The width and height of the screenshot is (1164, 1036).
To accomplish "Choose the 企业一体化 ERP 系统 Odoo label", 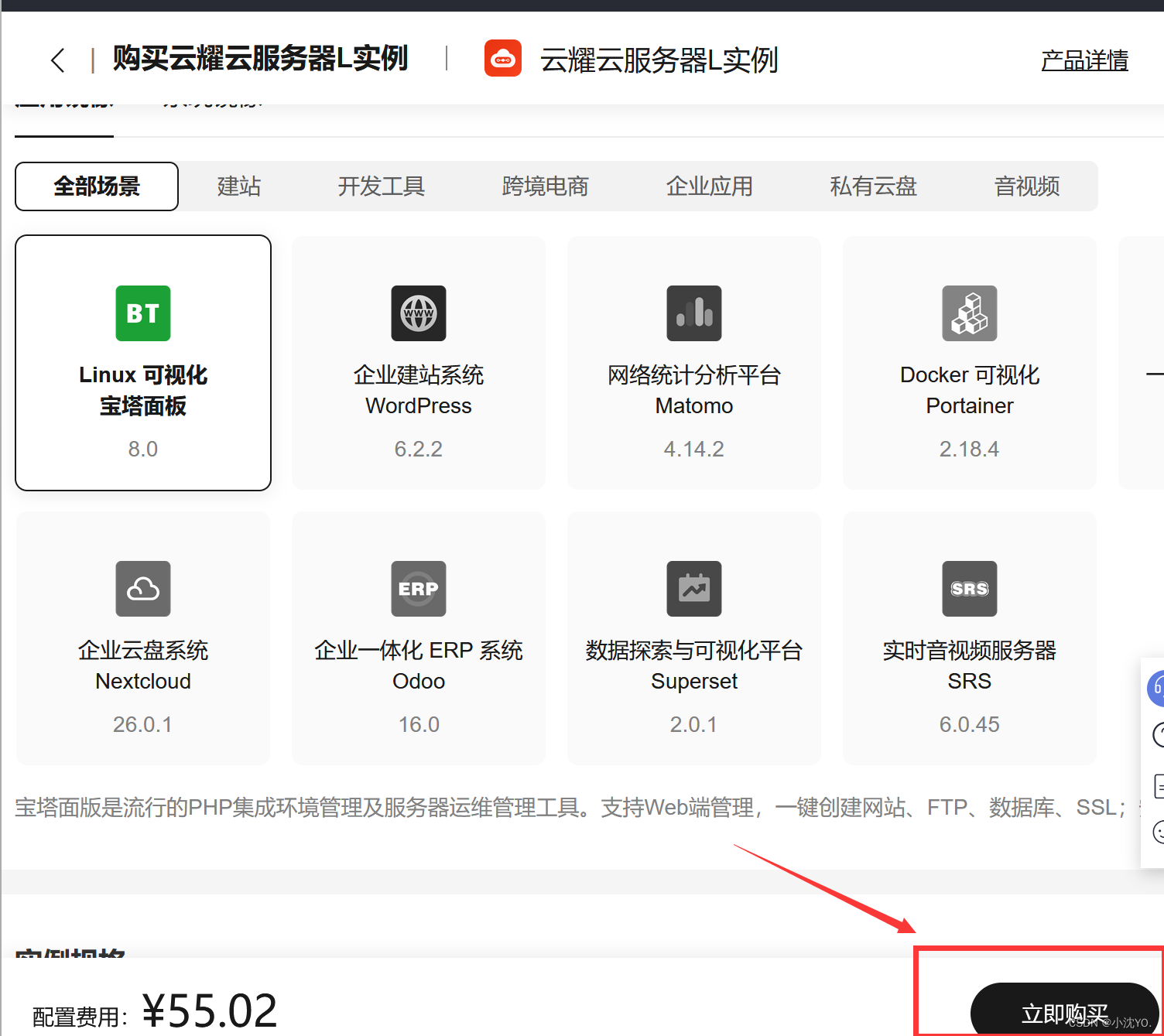I will 419,665.
